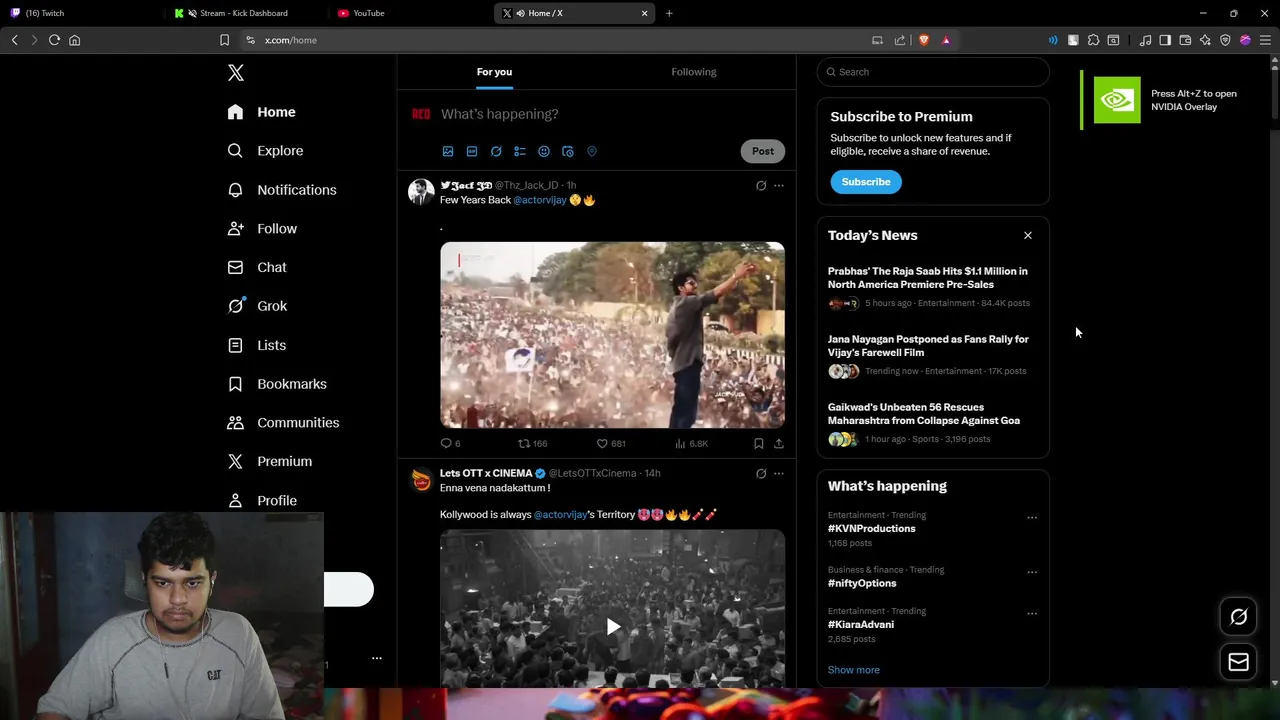This screenshot has height=720, width=1280.
Task: Open more options on Jack JD's post
Action: coord(779,185)
